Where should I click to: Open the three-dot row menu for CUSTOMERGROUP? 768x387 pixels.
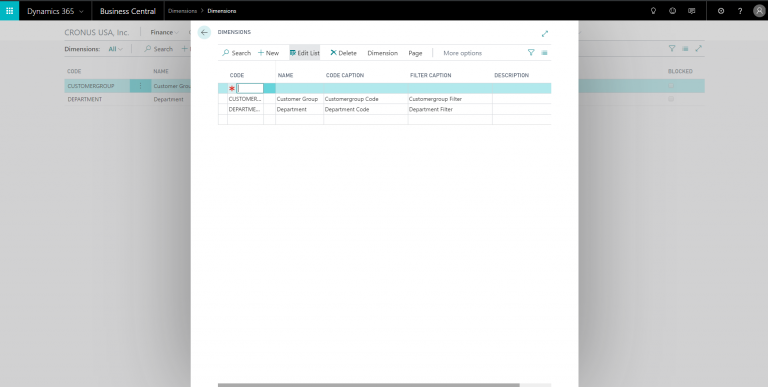[141, 86]
